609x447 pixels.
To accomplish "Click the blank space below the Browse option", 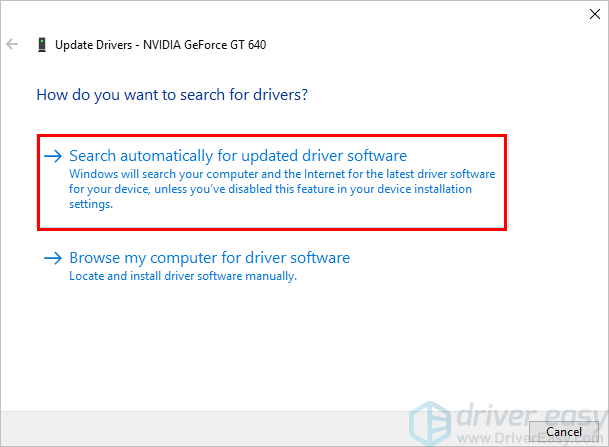I will tap(300, 340).
